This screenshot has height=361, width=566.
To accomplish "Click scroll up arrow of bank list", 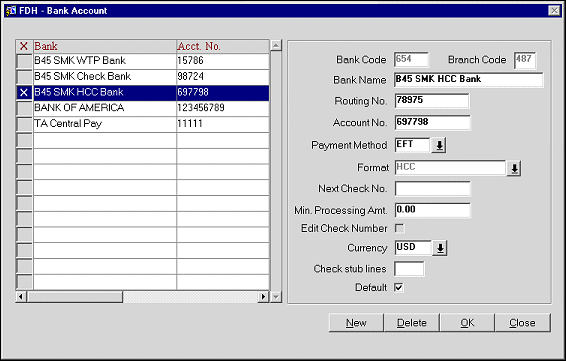I will tap(276, 45).
